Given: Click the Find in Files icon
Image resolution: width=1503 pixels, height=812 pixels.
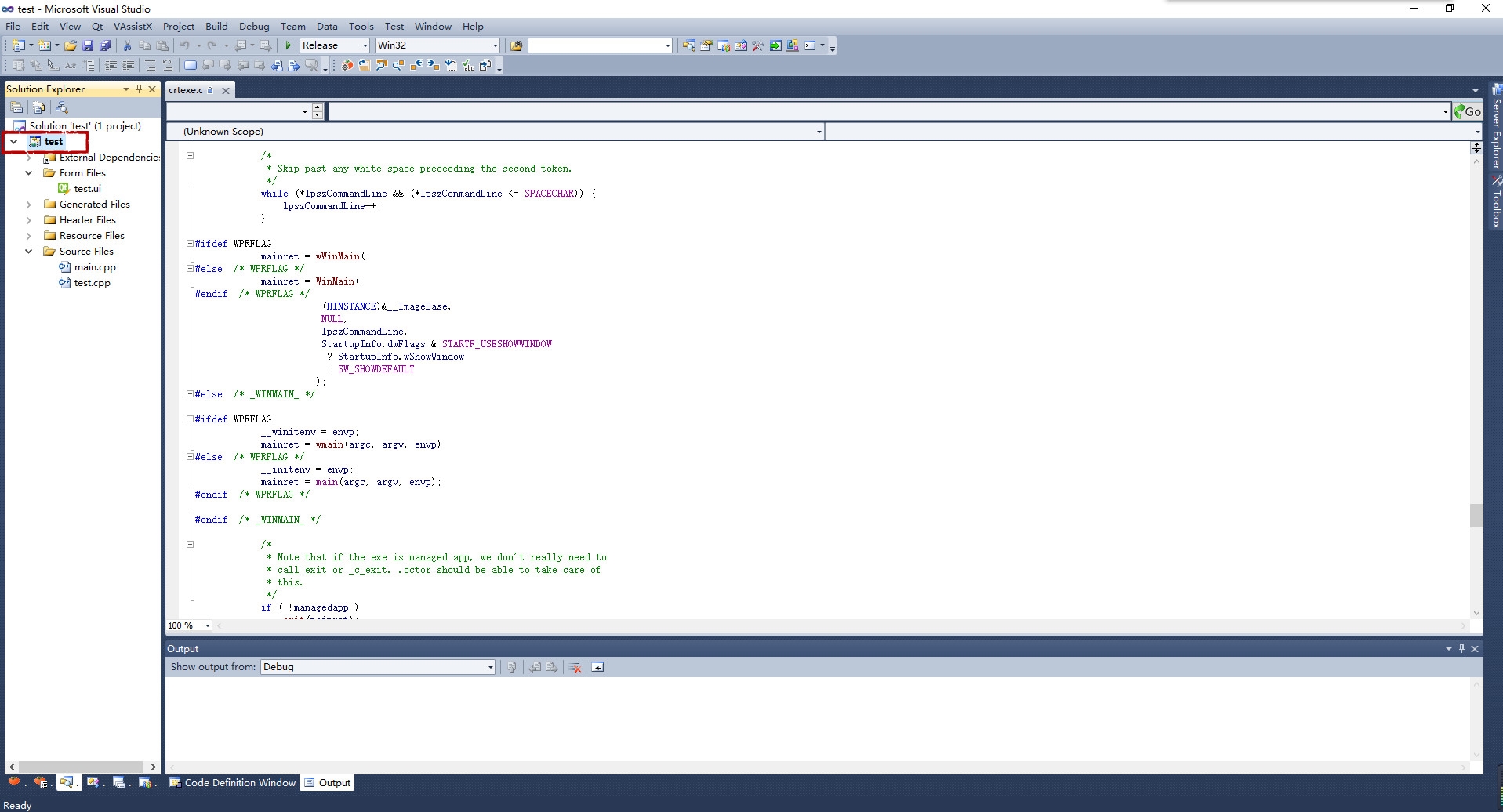Looking at the screenshot, I should pos(516,45).
